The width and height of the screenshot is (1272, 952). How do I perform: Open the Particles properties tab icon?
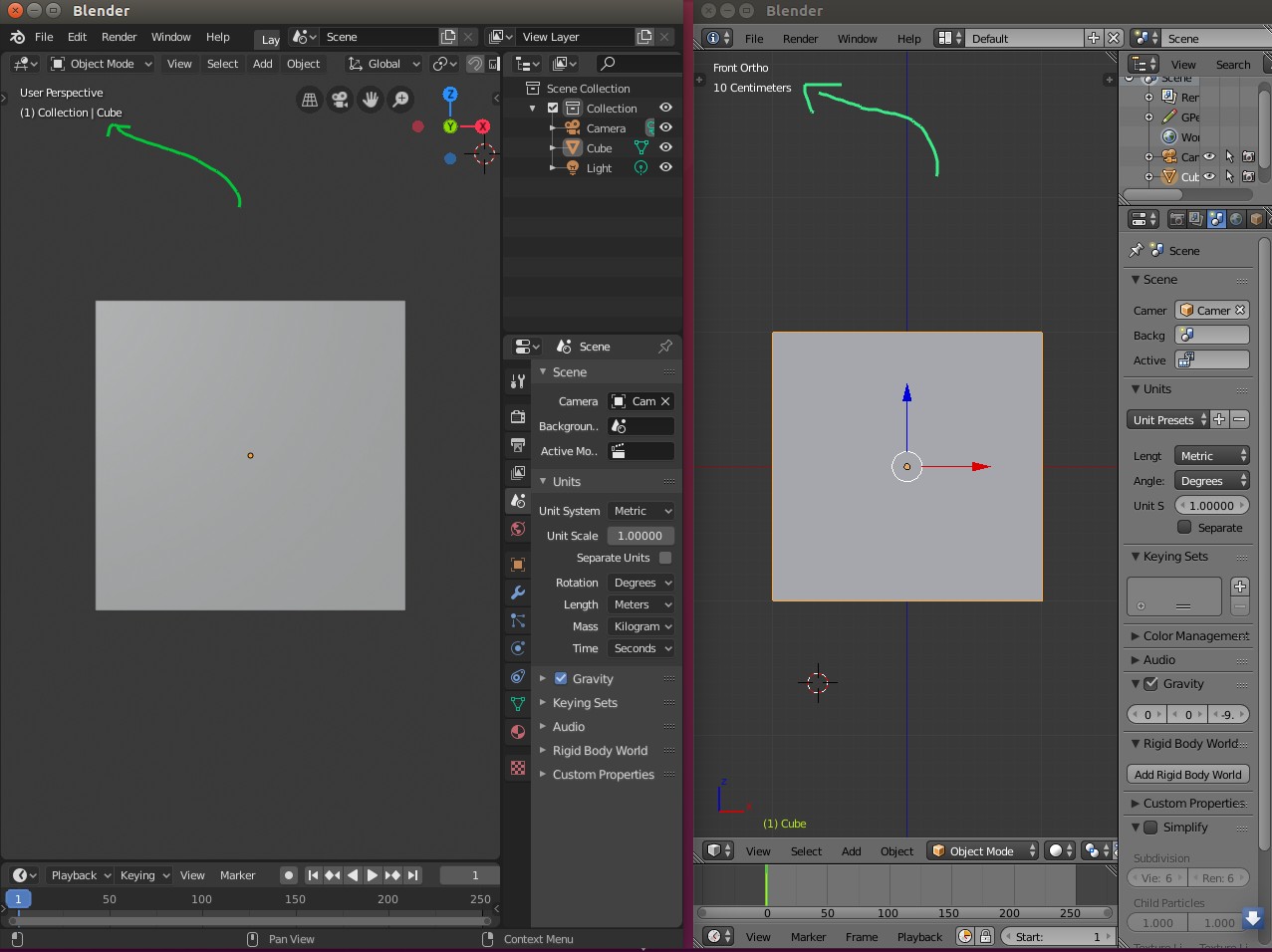coord(518,620)
